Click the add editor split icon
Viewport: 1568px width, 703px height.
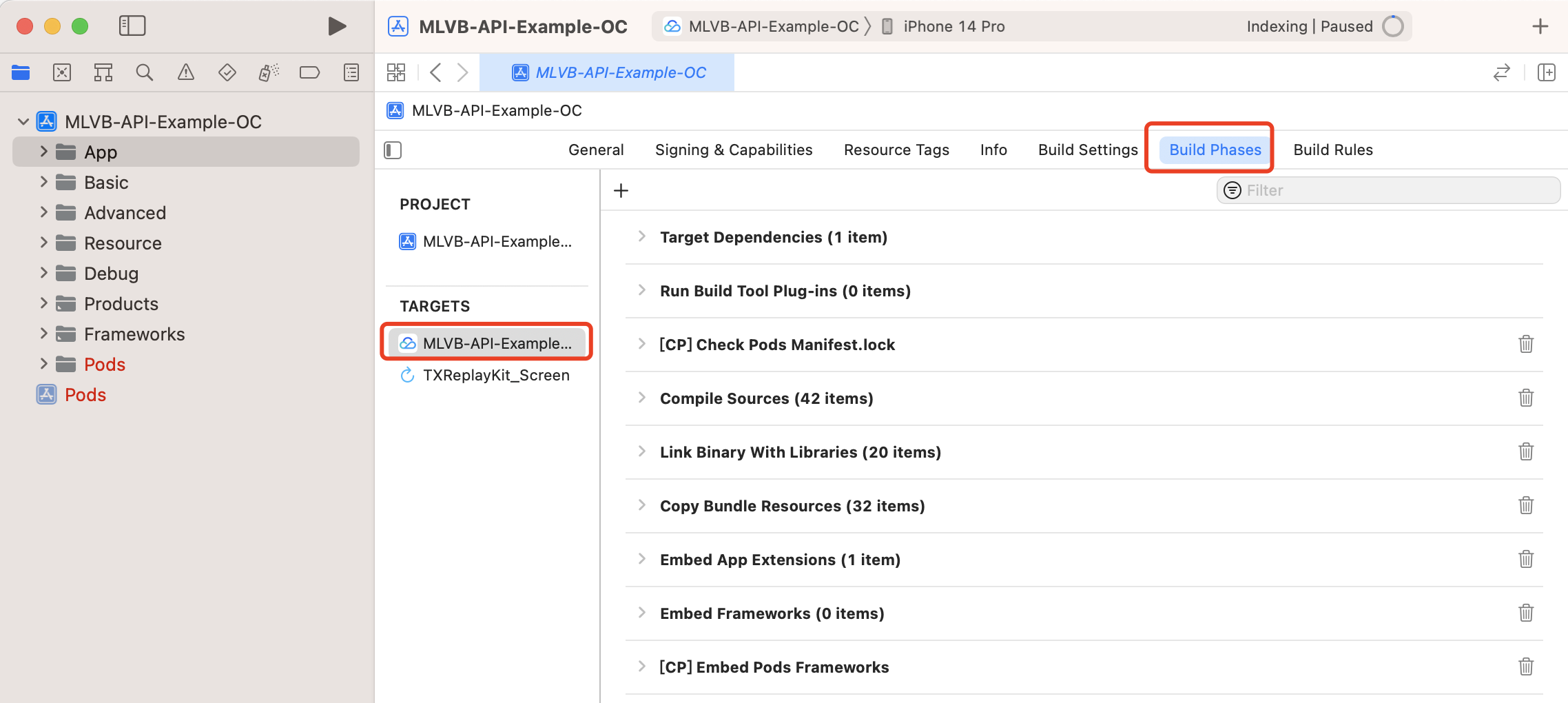pos(1547,72)
